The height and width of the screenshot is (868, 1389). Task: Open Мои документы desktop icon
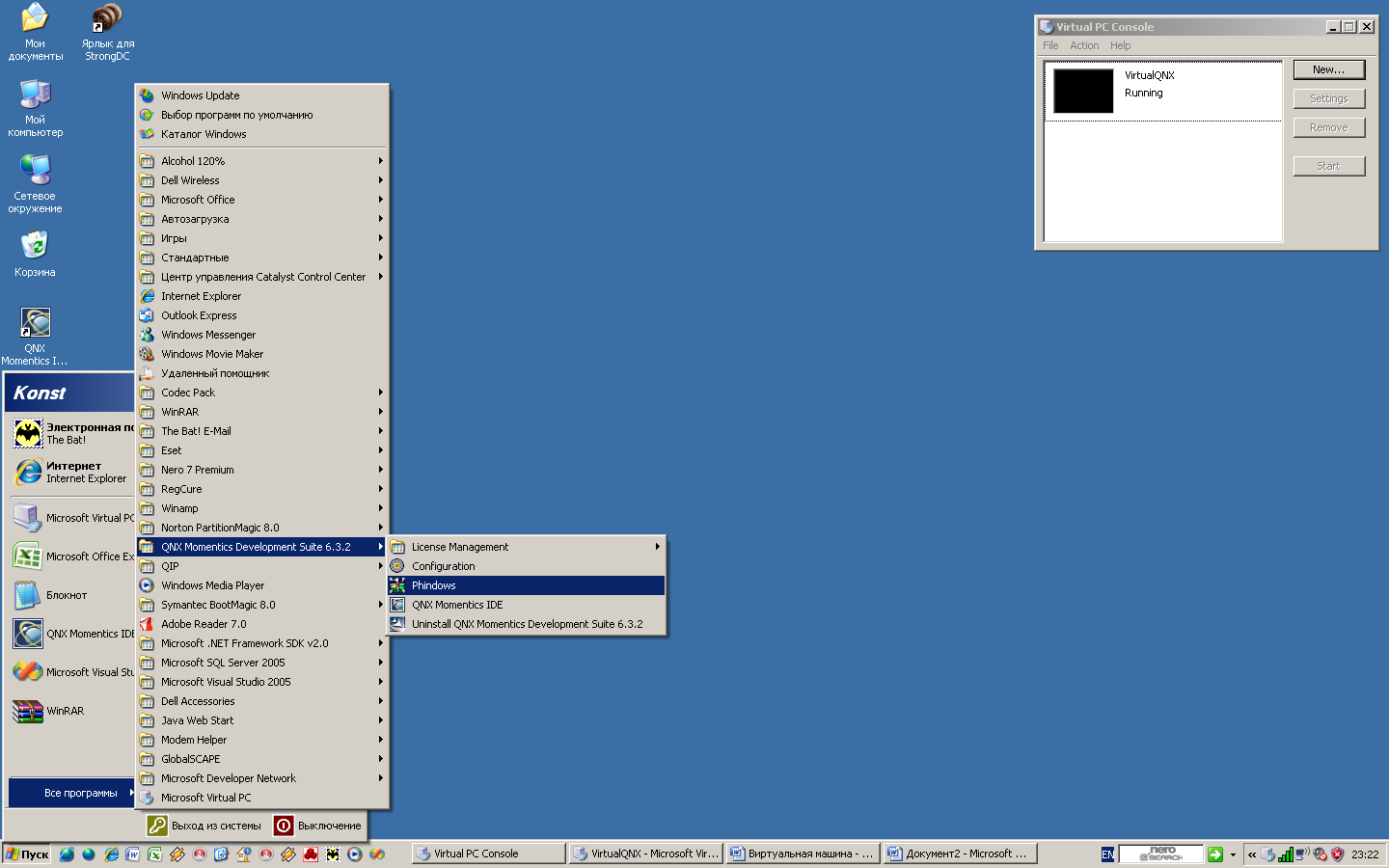tap(36, 17)
